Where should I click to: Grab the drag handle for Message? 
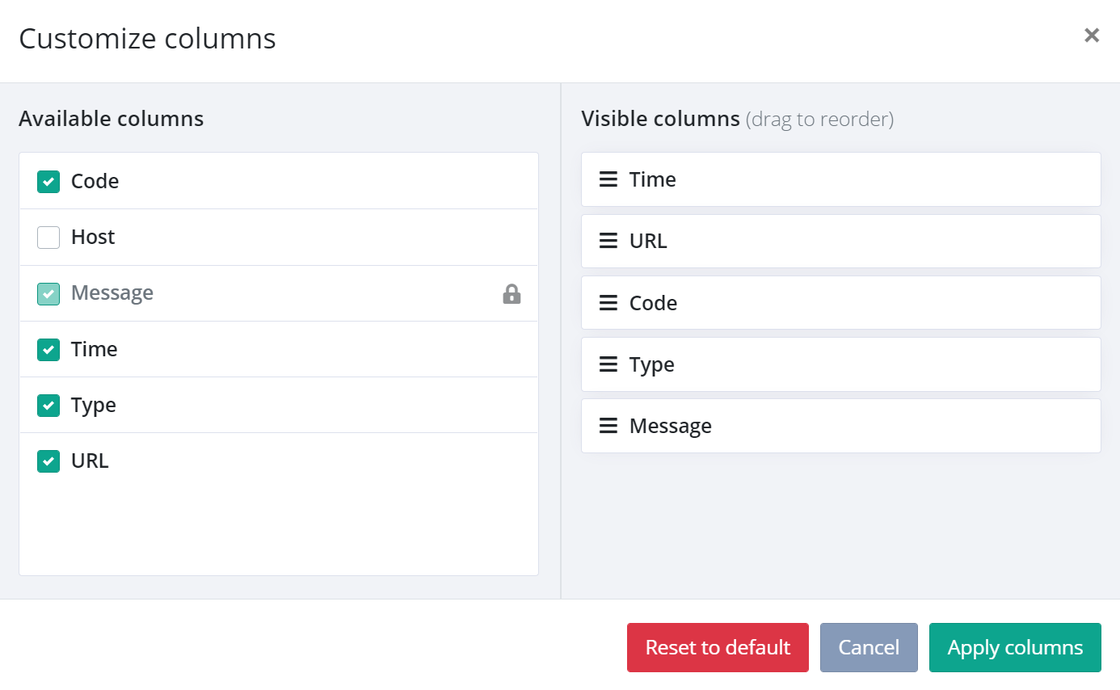608,426
